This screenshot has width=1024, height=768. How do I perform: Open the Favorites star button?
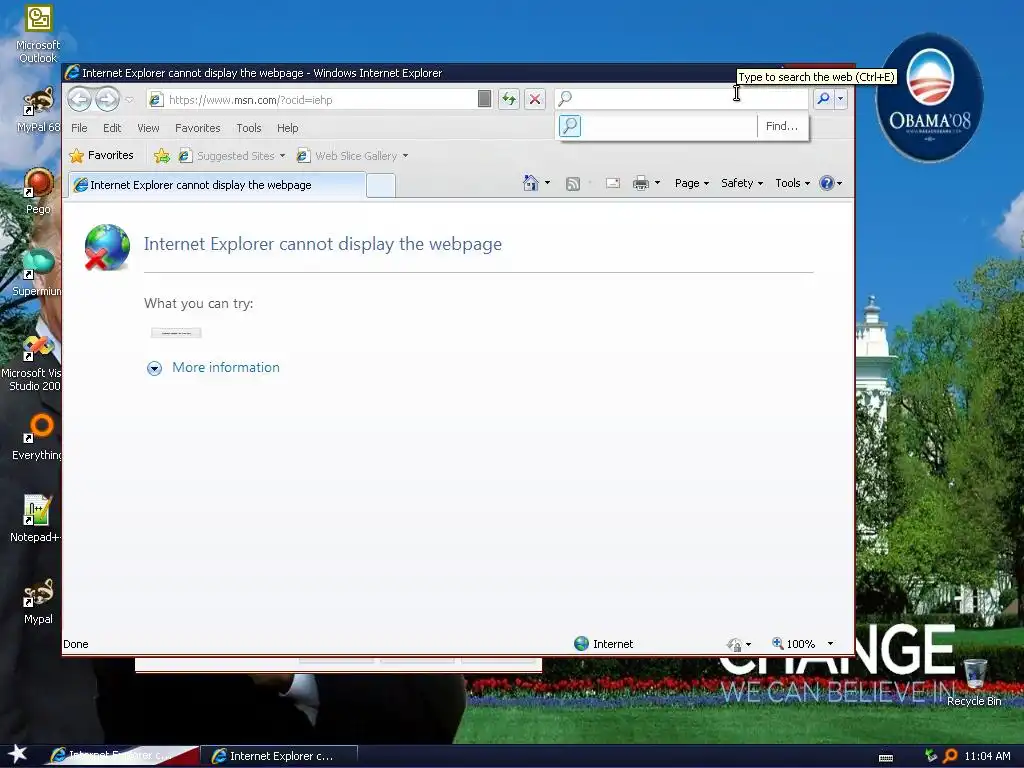tap(101, 155)
